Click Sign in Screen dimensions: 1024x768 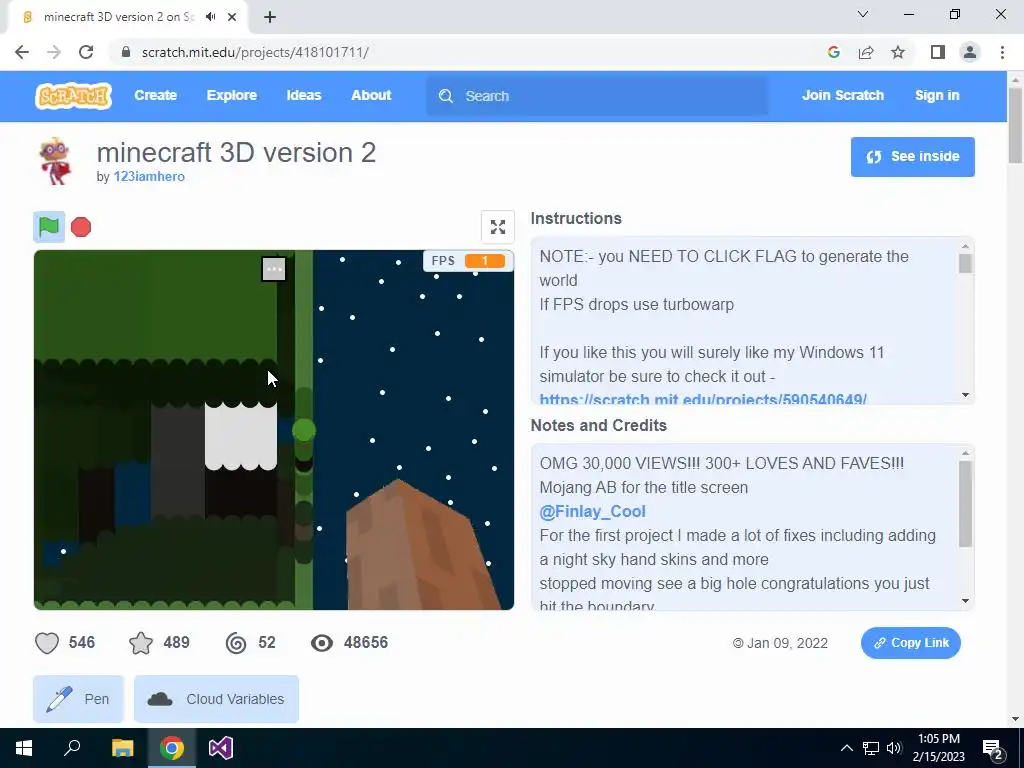(x=937, y=95)
